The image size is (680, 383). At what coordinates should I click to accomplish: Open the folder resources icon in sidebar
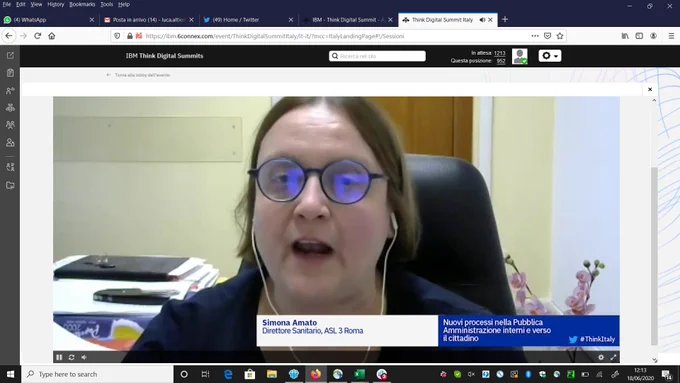coord(10,185)
